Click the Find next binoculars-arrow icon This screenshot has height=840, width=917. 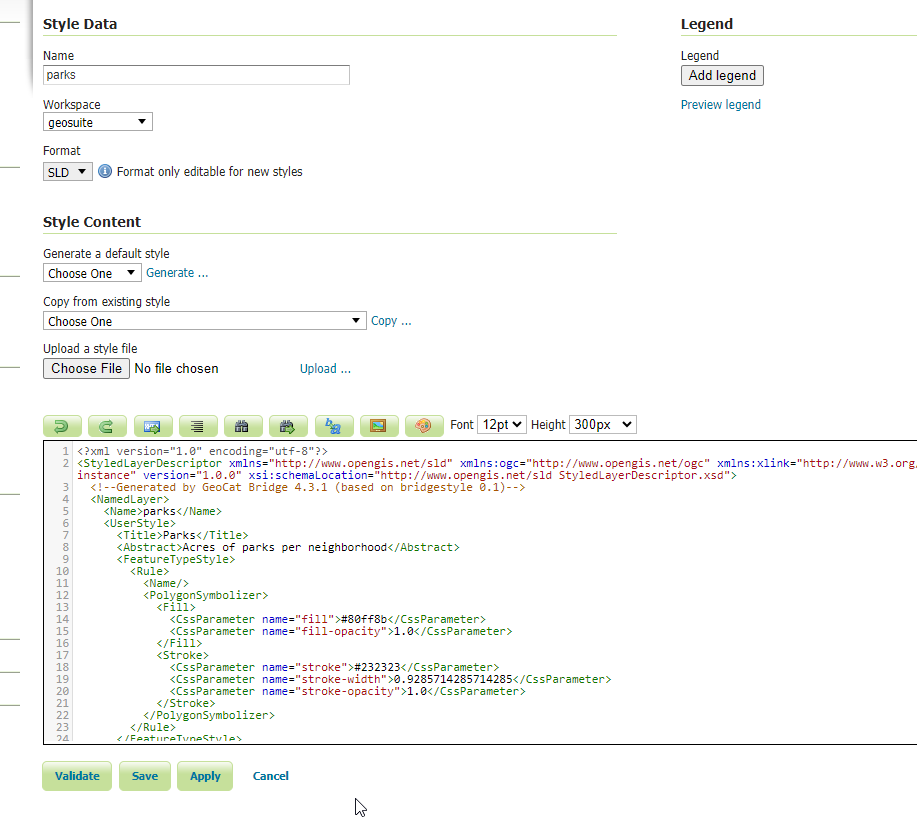(288, 426)
